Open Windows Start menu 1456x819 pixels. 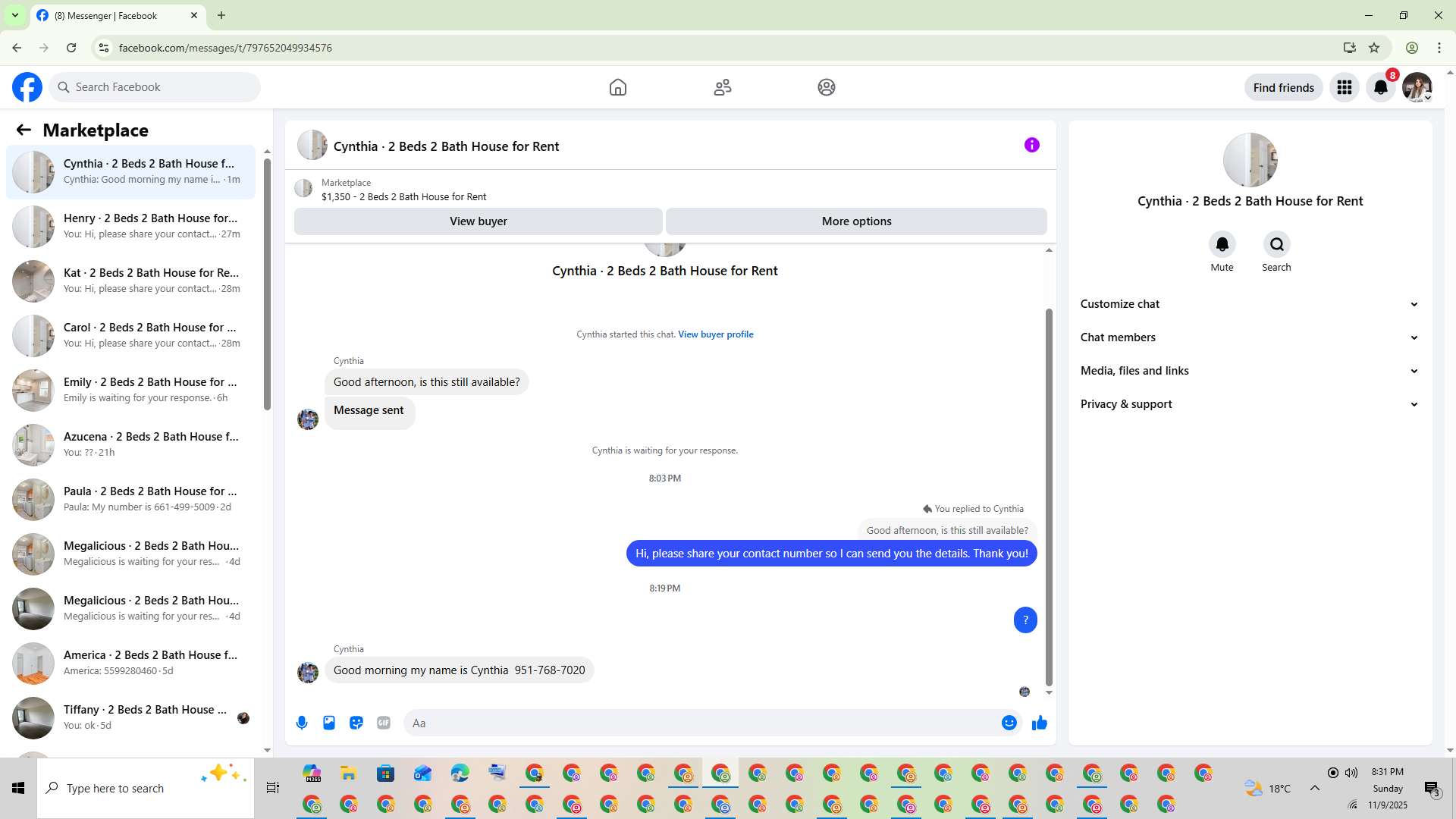(x=18, y=788)
